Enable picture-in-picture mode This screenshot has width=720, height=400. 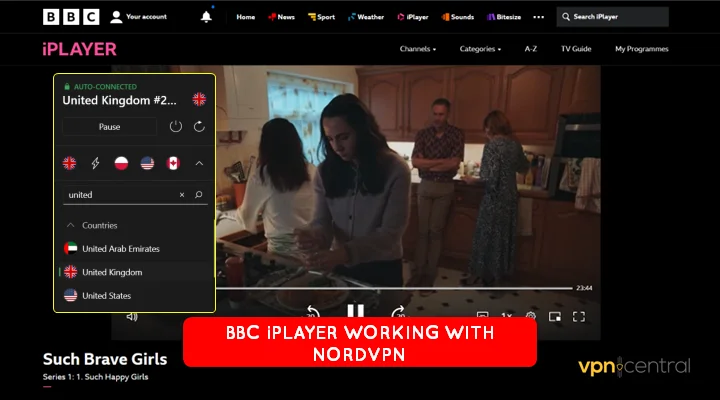(x=555, y=317)
